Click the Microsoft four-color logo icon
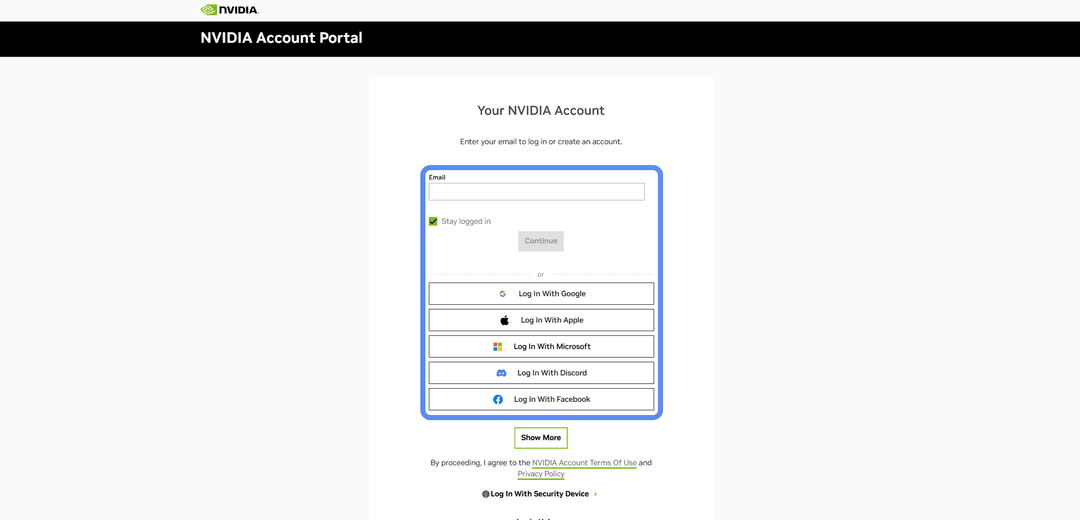1080x520 pixels. (498, 346)
